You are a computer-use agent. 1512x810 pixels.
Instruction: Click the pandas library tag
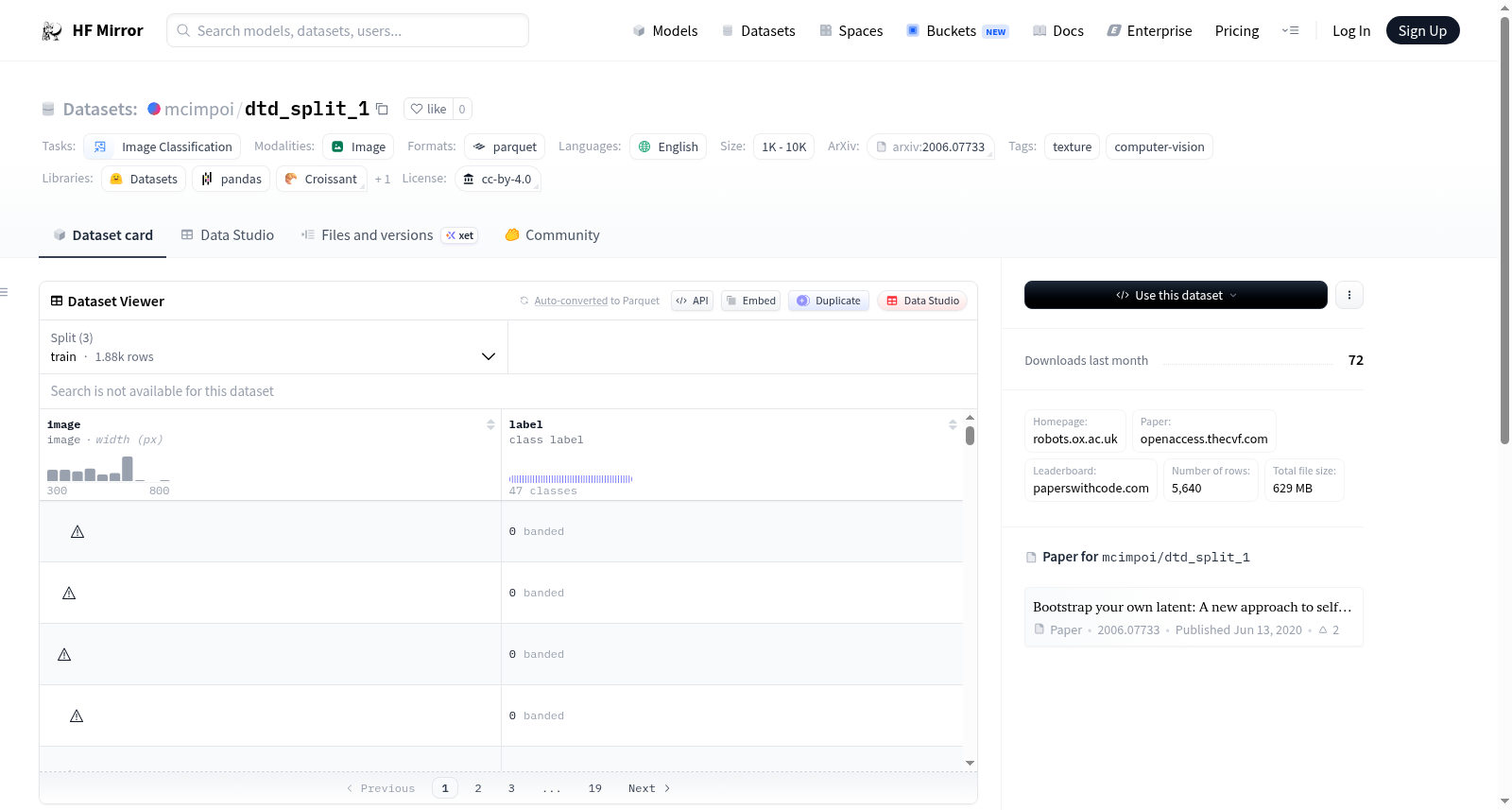point(232,179)
